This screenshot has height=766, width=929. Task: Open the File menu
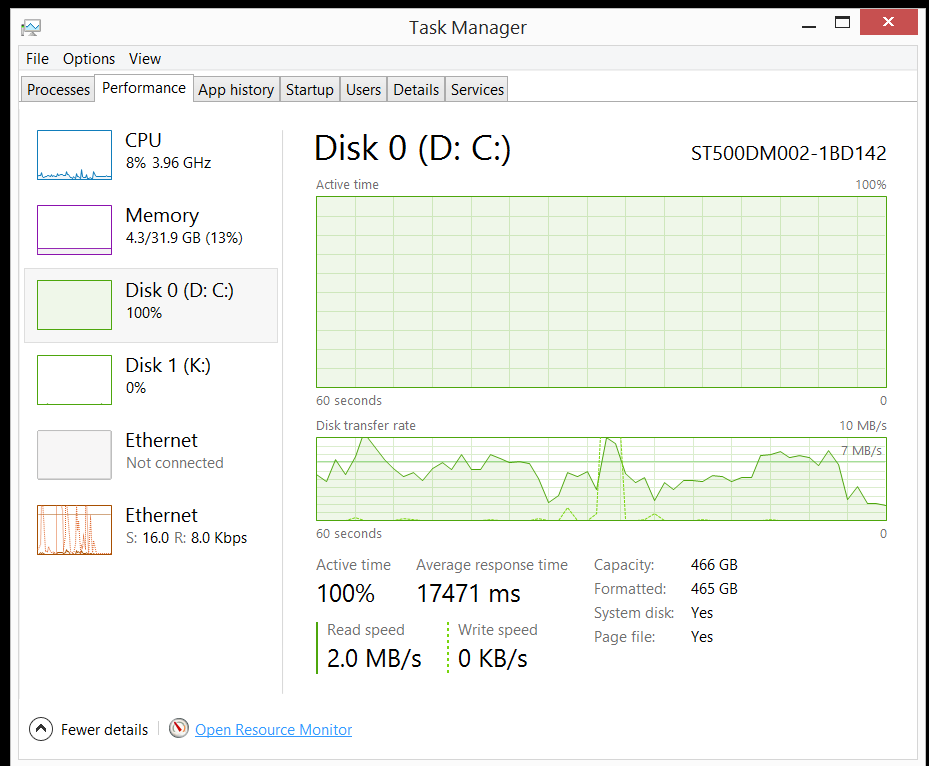pos(37,59)
